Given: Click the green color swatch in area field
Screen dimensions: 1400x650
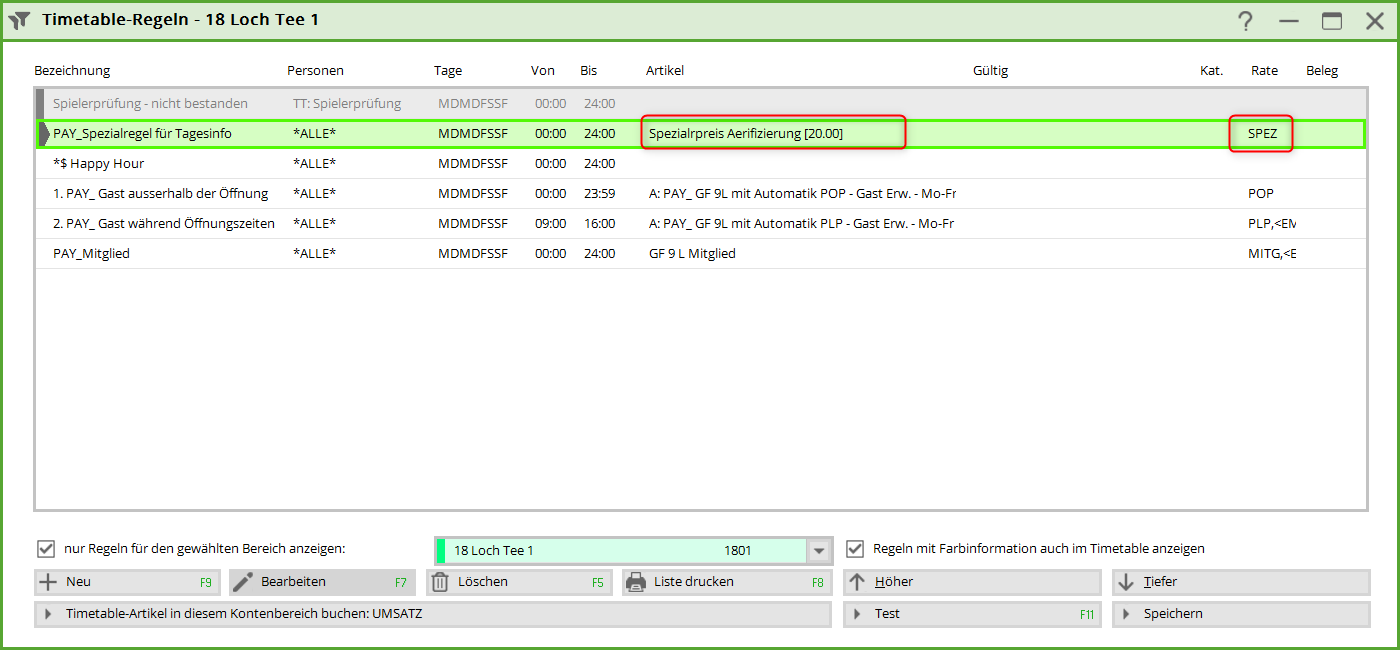Looking at the screenshot, I should (x=441, y=551).
